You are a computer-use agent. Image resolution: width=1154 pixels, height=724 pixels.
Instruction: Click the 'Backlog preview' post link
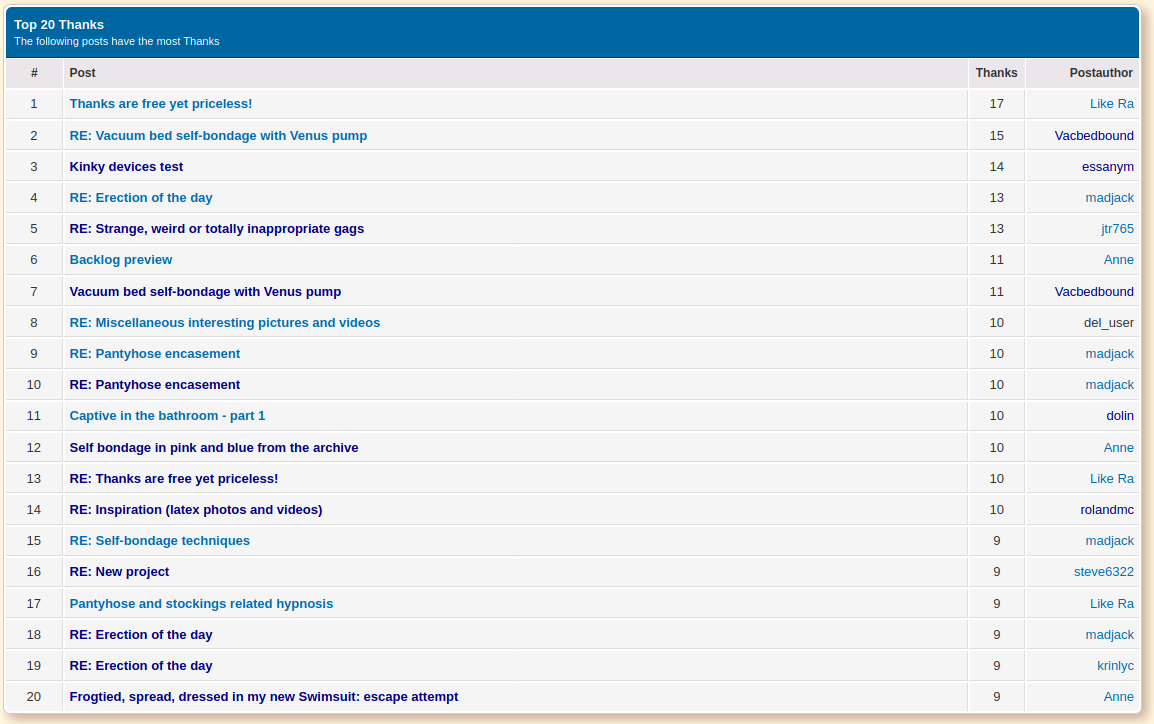point(120,260)
